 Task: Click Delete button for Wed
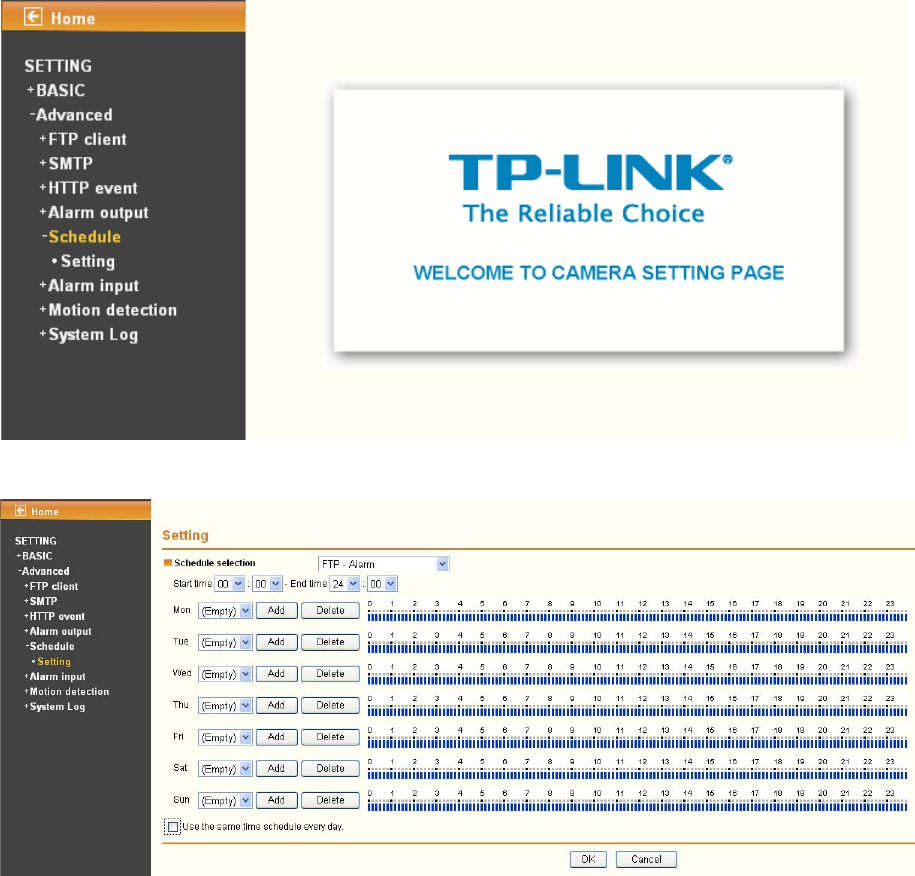pos(330,673)
